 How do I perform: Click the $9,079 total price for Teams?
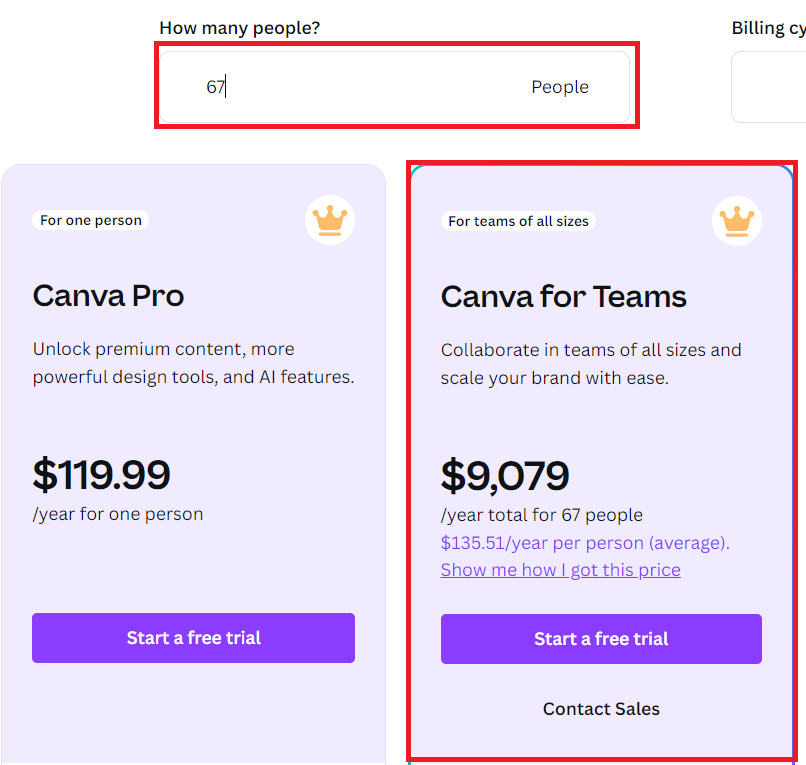click(505, 476)
